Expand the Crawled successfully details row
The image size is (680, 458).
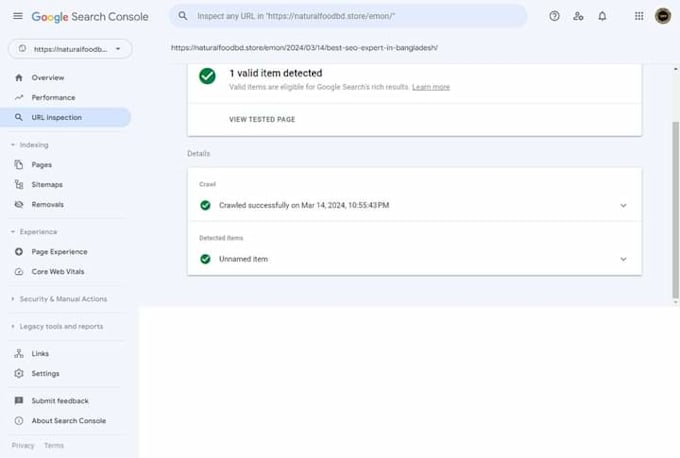click(x=414, y=205)
